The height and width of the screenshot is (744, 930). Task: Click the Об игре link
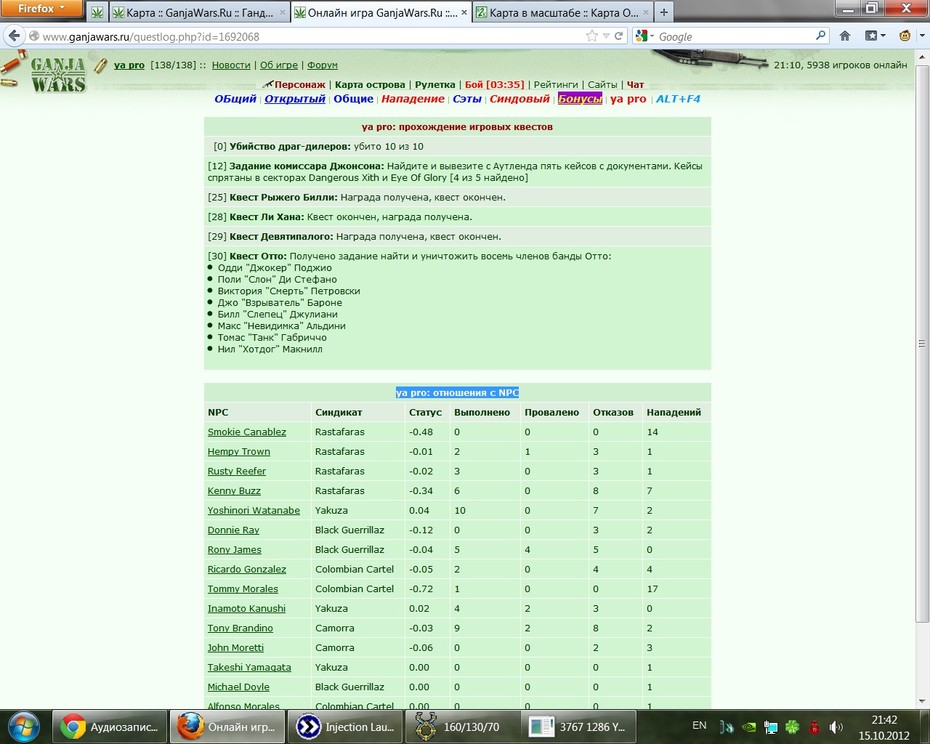tap(279, 65)
